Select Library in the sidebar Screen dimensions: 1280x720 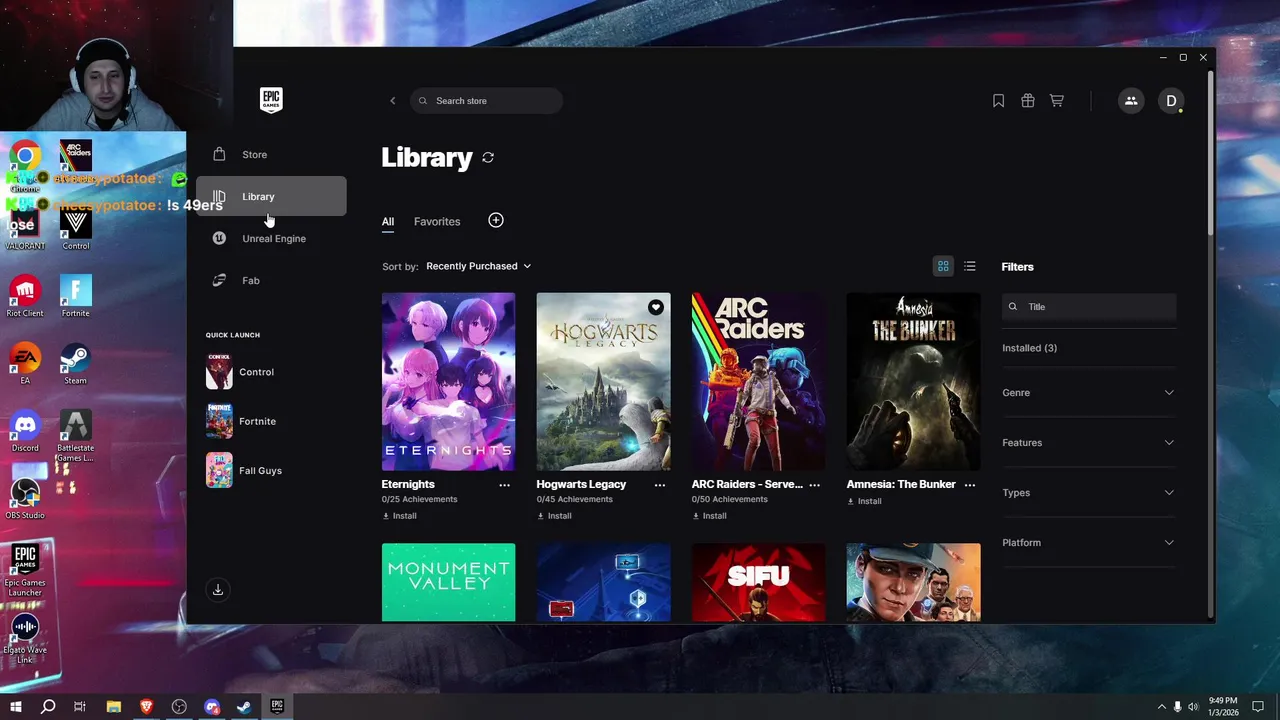[271, 196]
